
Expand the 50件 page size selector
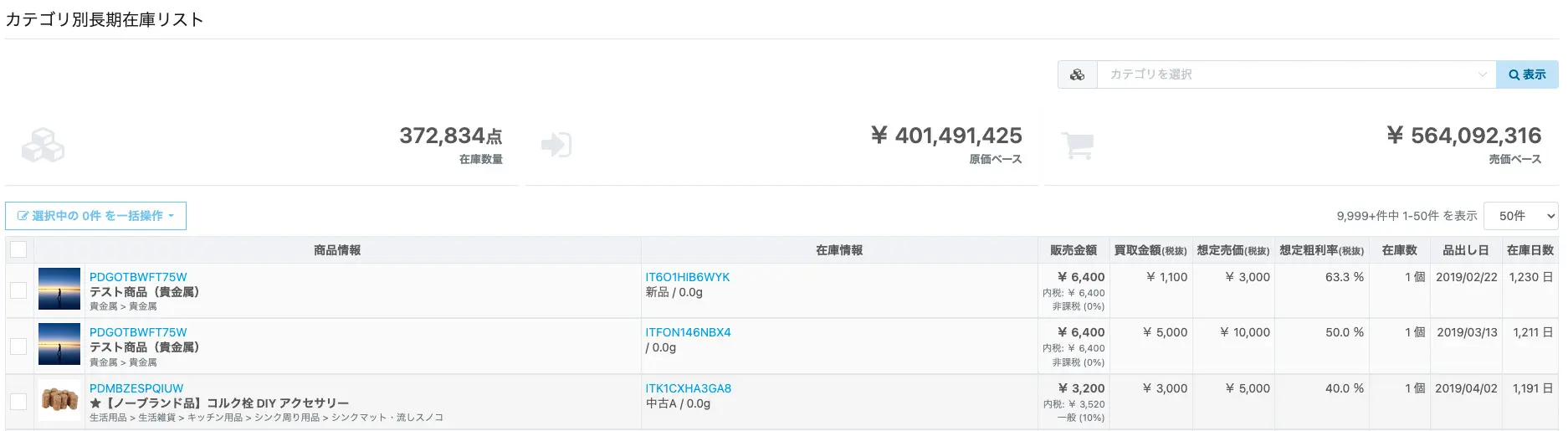tap(1520, 216)
